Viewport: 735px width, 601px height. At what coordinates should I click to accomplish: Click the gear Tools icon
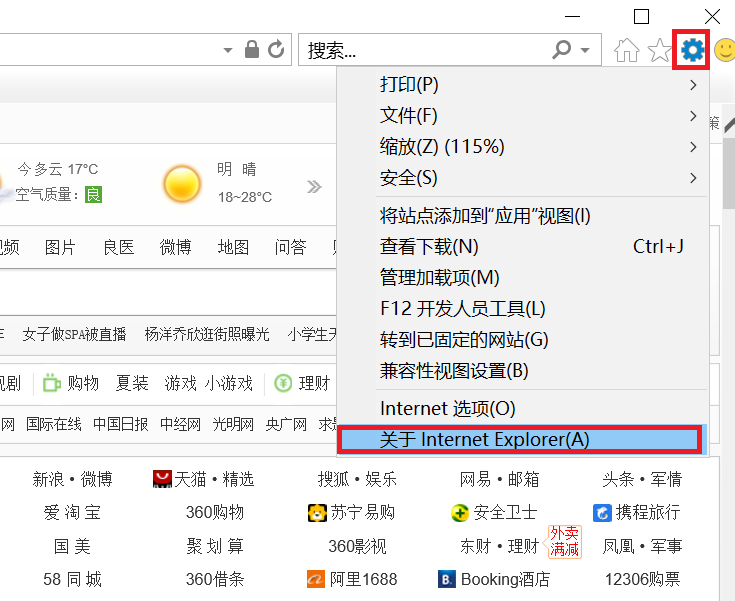692,50
